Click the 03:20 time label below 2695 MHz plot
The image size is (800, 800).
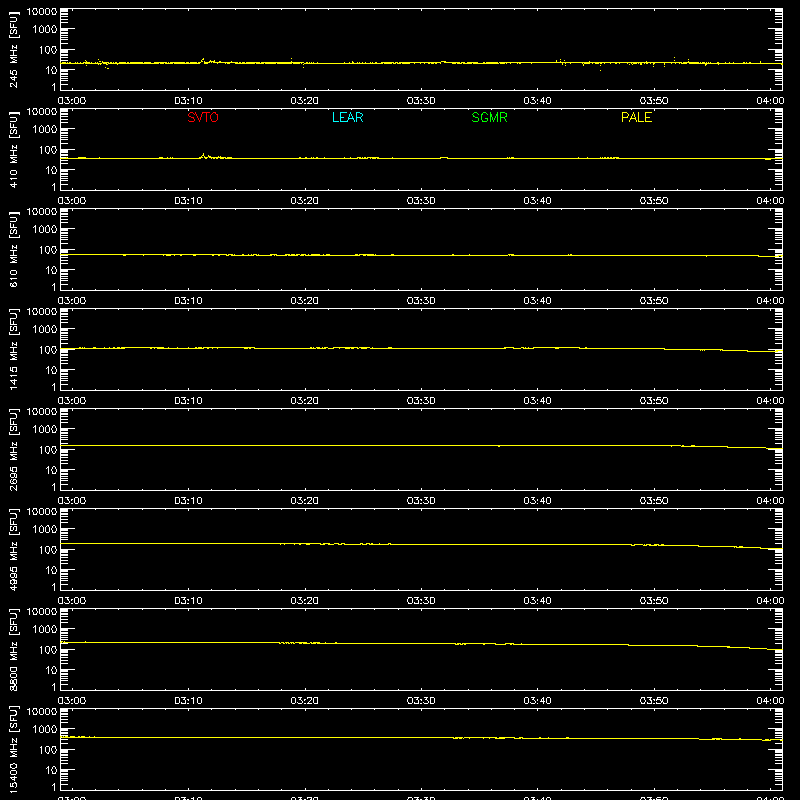pyautogui.click(x=305, y=501)
